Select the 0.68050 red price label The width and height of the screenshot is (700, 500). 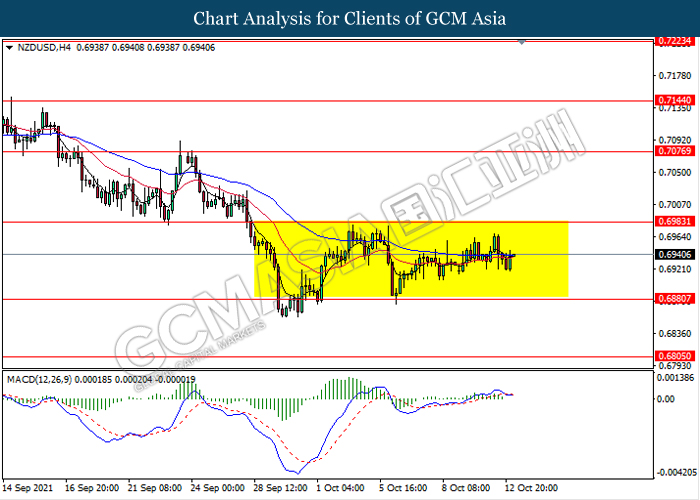(x=675, y=356)
